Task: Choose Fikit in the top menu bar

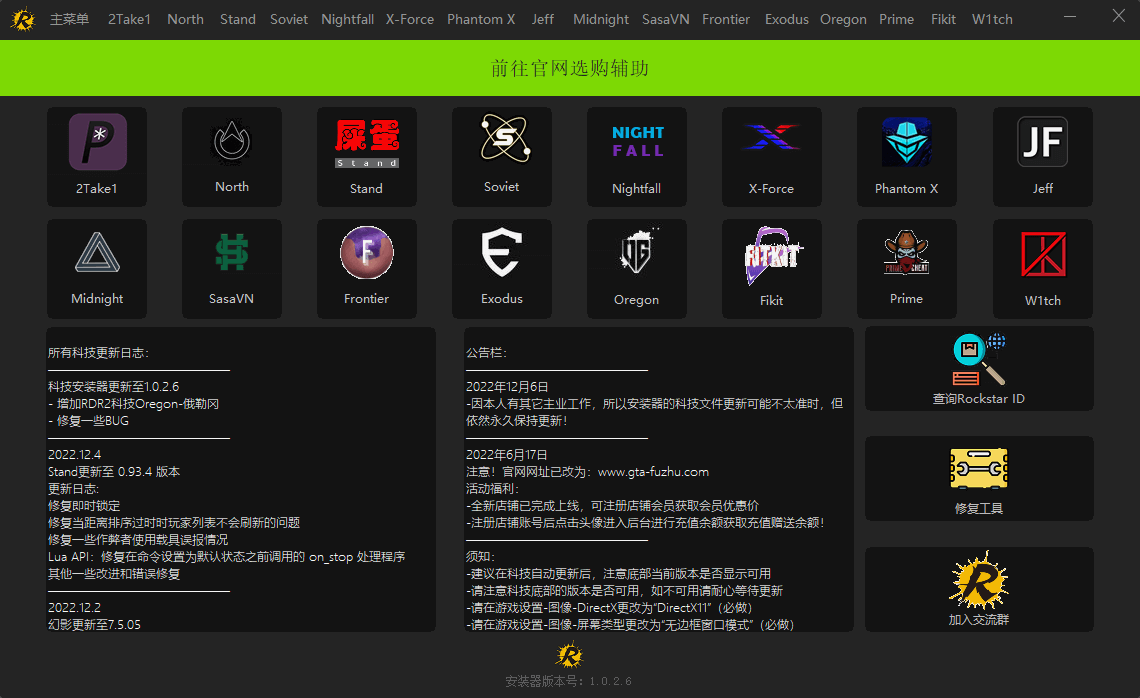Action: [943, 20]
